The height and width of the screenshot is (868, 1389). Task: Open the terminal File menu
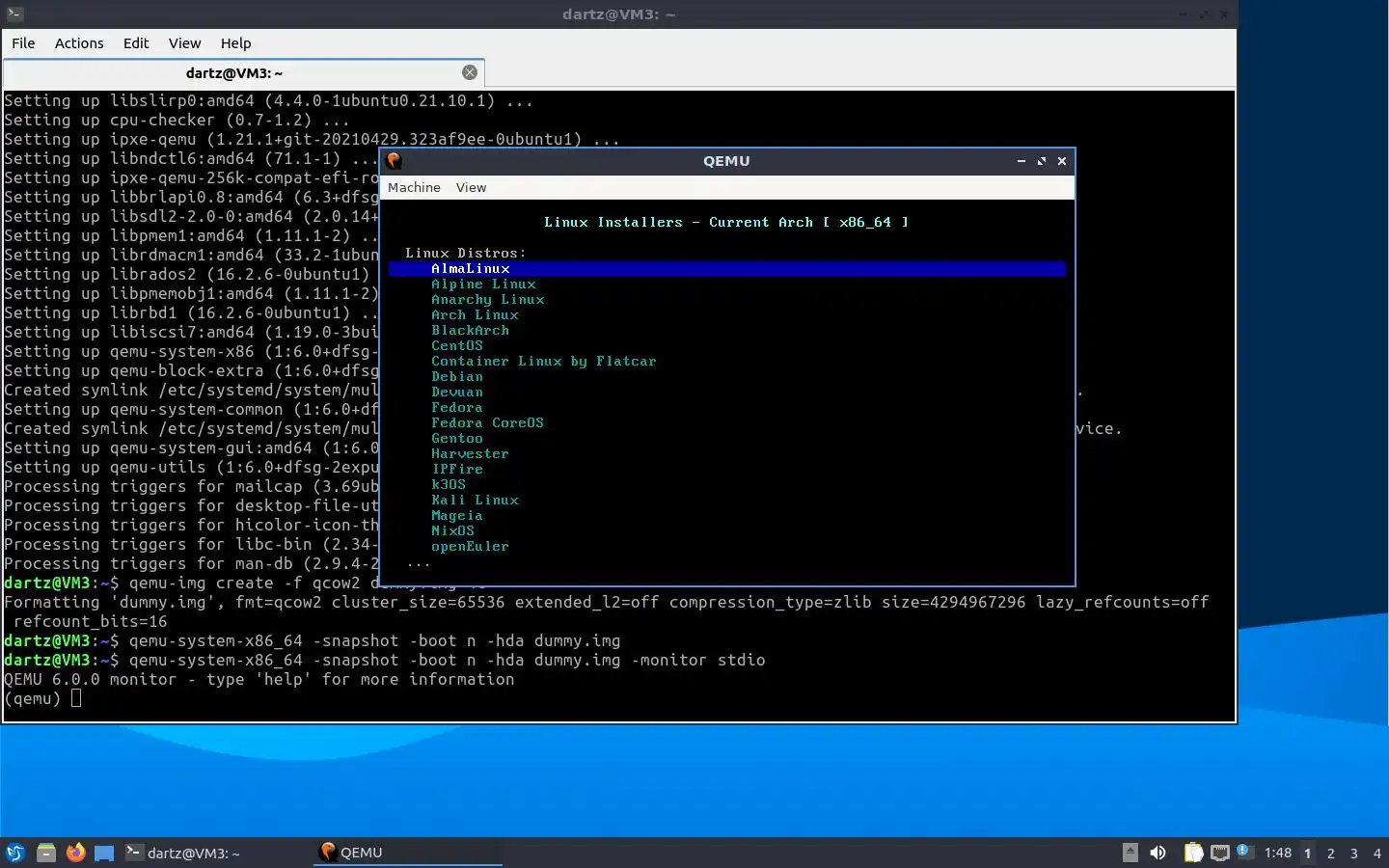[23, 43]
